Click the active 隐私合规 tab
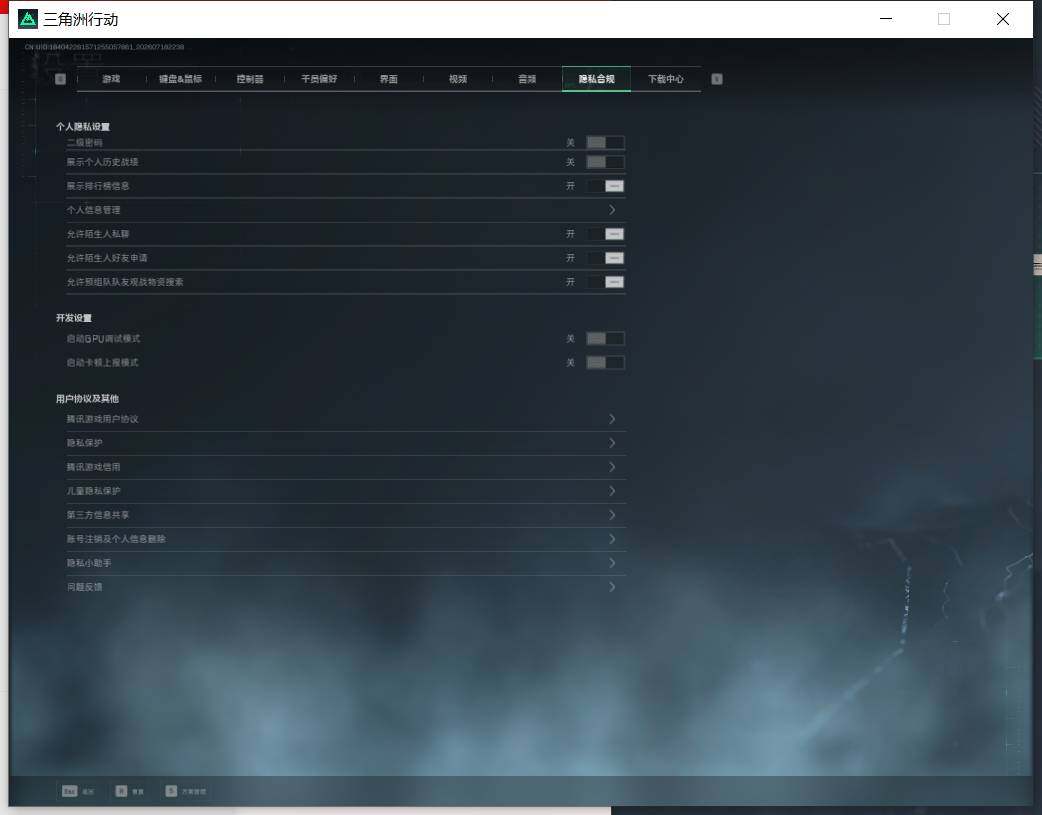 coord(596,79)
